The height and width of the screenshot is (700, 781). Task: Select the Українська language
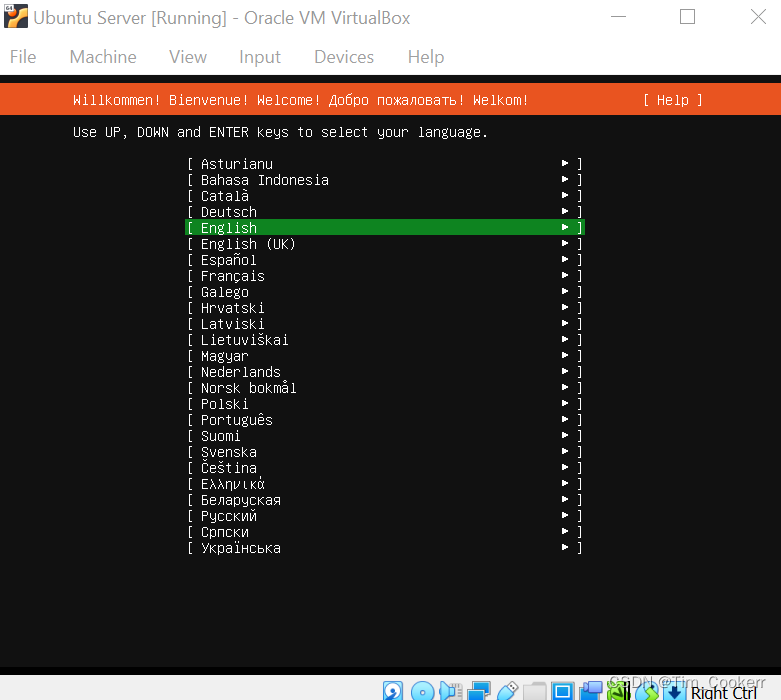click(x=385, y=548)
